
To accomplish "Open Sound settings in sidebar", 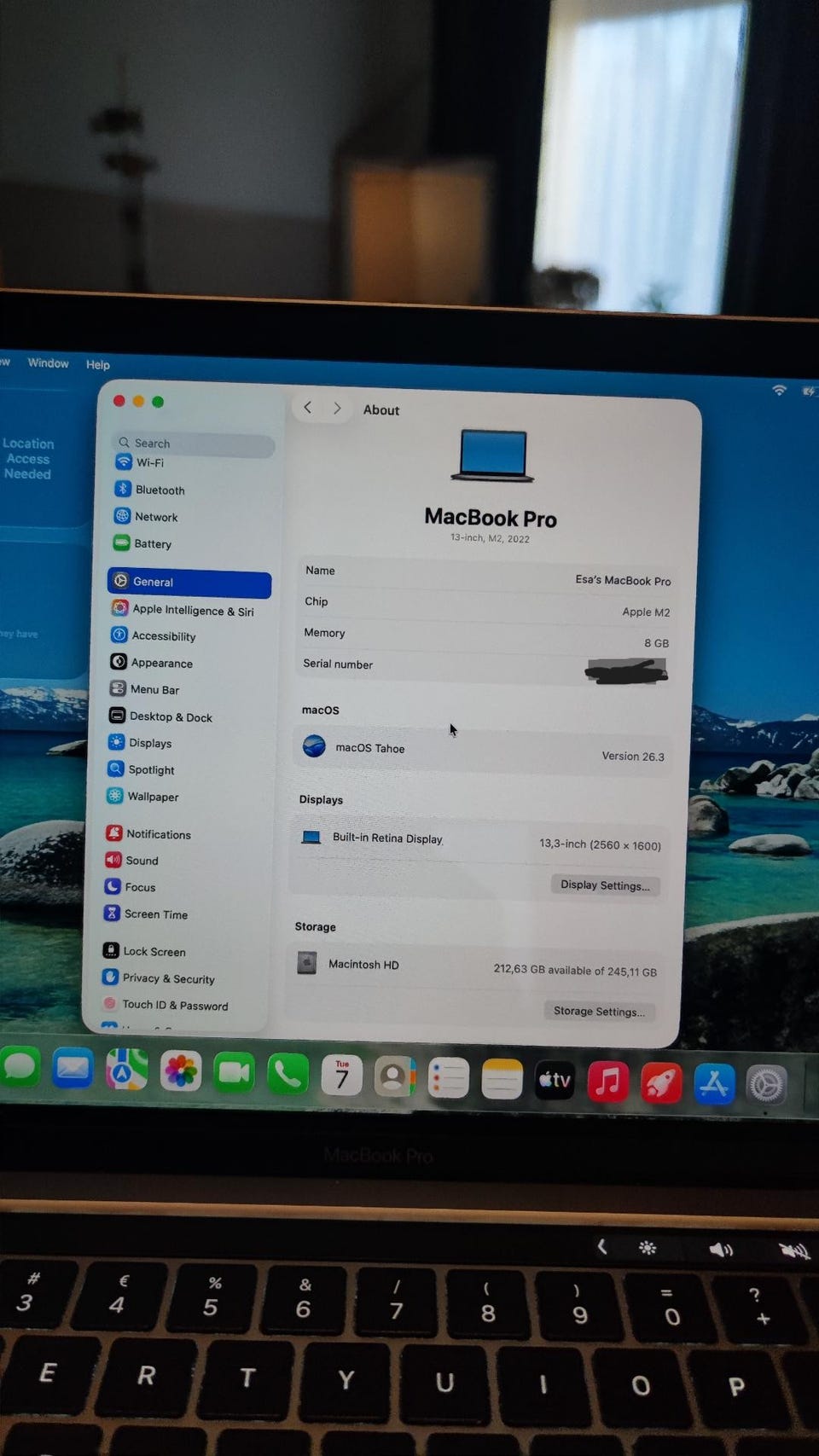I will pos(131,861).
